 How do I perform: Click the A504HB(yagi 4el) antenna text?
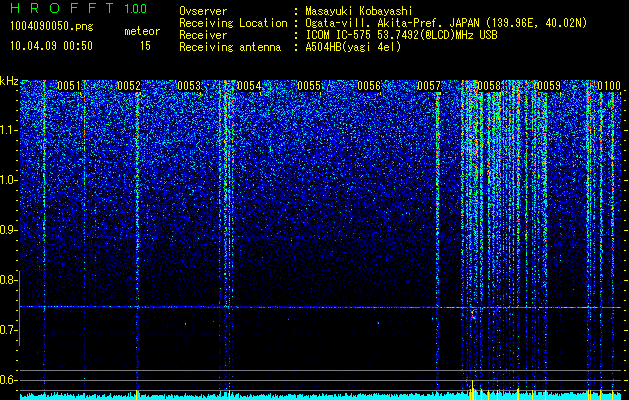[x=353, y=47]
